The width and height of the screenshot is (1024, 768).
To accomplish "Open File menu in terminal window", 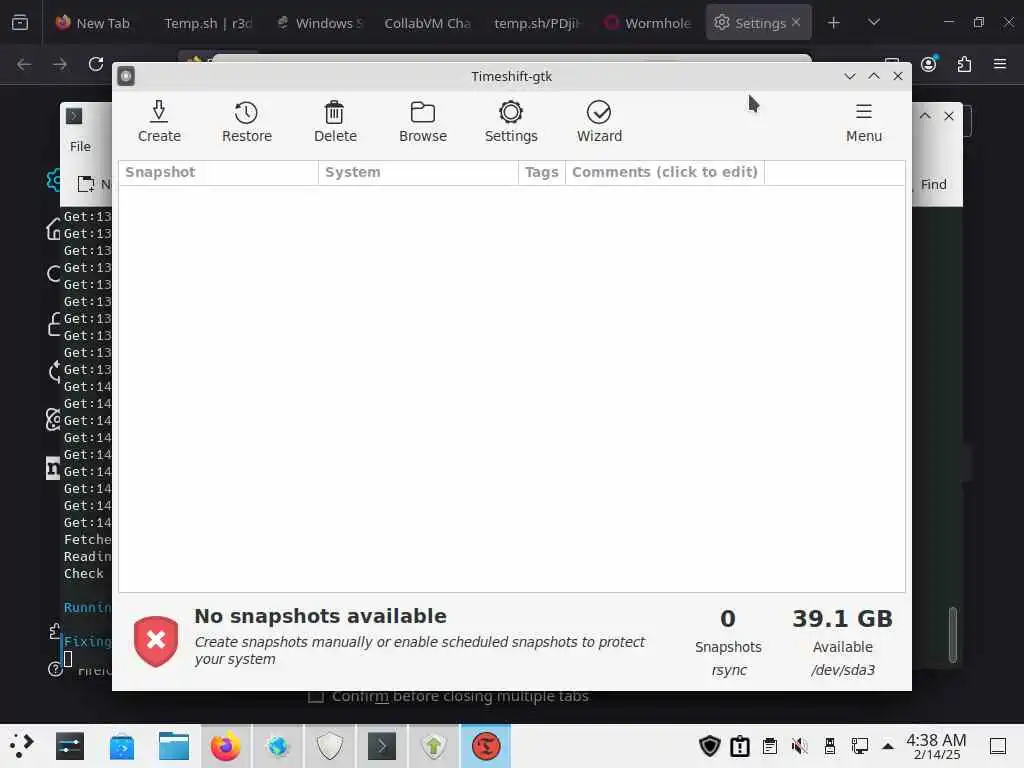I will (x=80, y=146).
